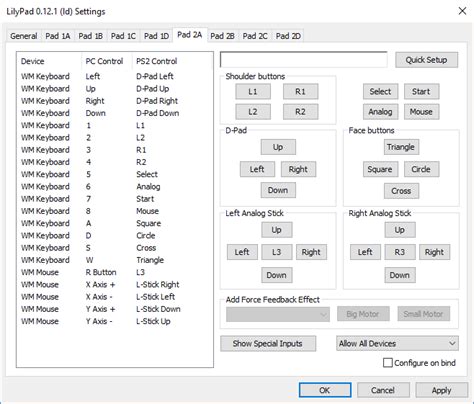Switch to the General tab
Image resolution: width=474 pixels, height=404 pixels.
coord(24,36)
